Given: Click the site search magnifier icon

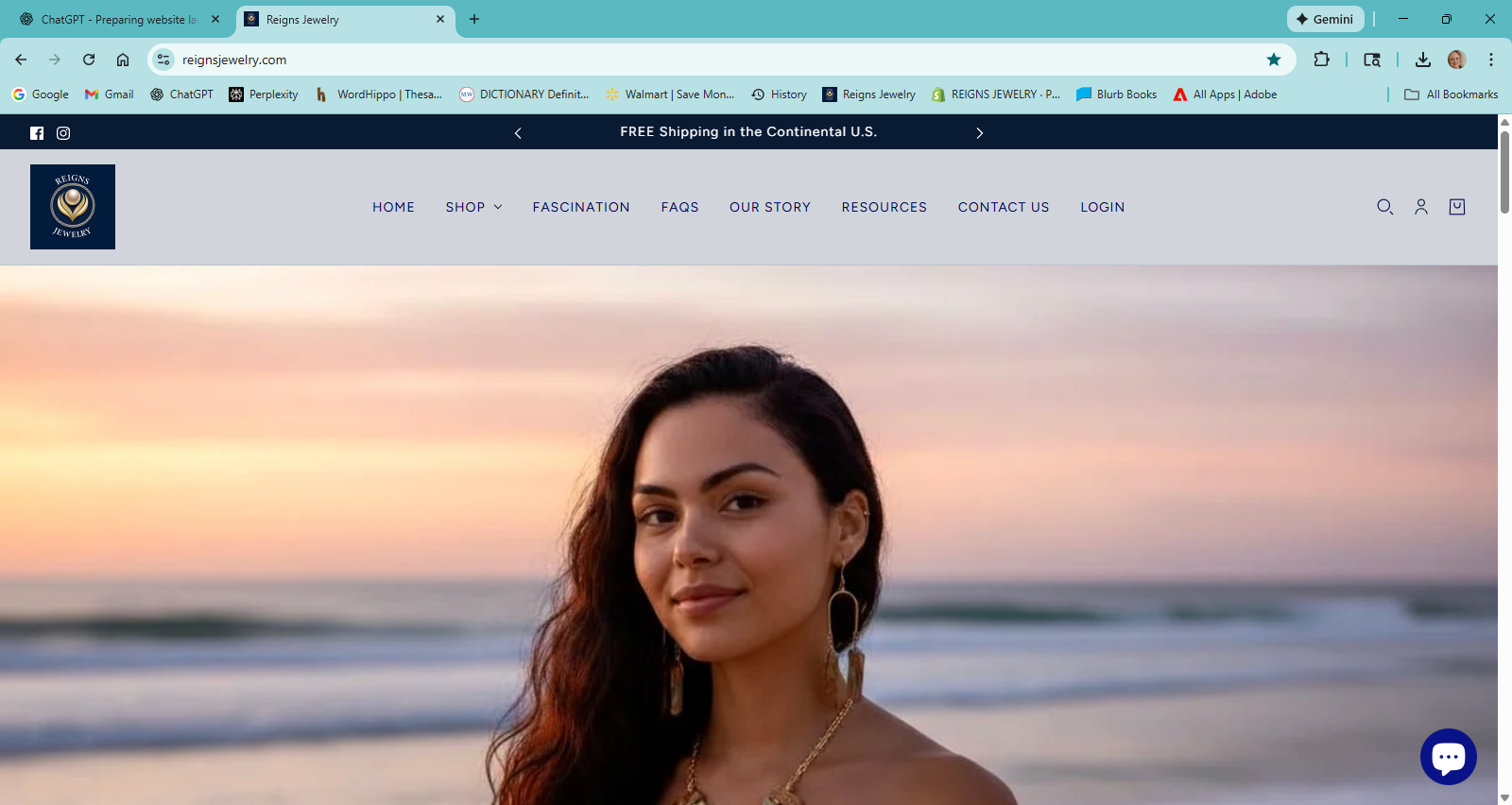Looking at the screenshot, I should (x=1384, y=207).
